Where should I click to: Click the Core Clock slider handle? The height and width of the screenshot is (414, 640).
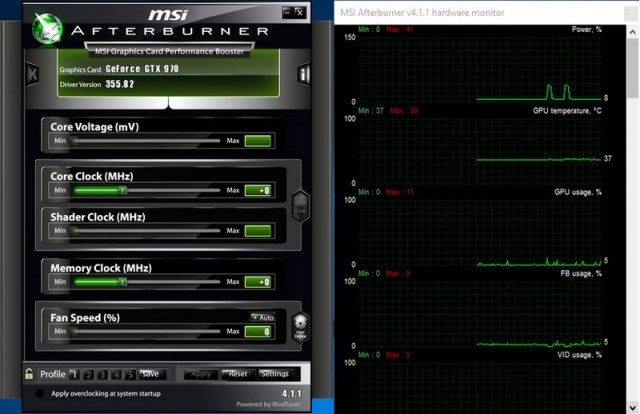pos(122,190)
